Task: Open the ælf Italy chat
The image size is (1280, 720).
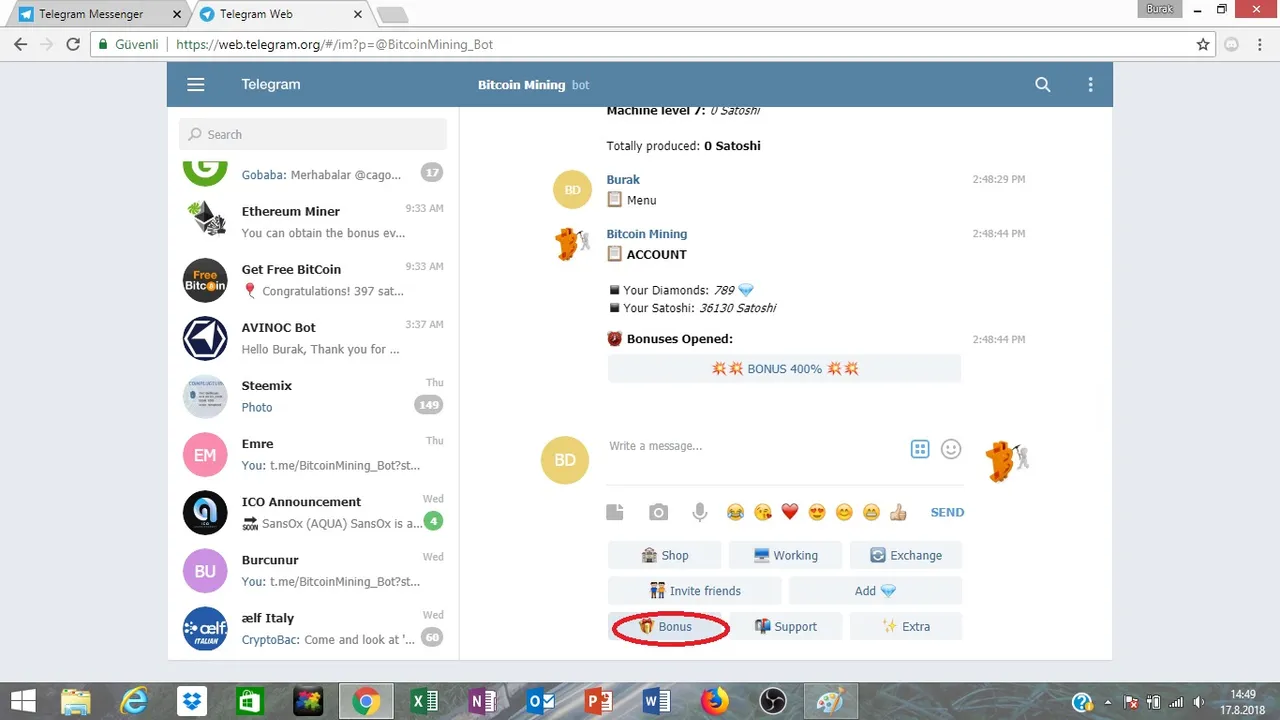Action: click(x=313, y=628)
